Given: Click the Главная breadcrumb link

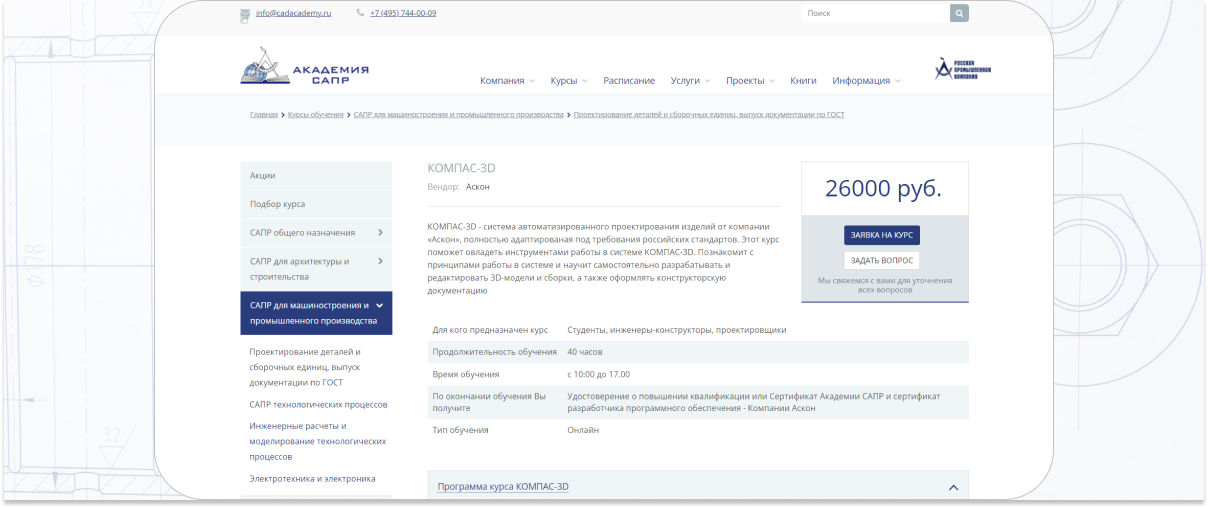Looking at the screenshot, I should pos(264,115).
